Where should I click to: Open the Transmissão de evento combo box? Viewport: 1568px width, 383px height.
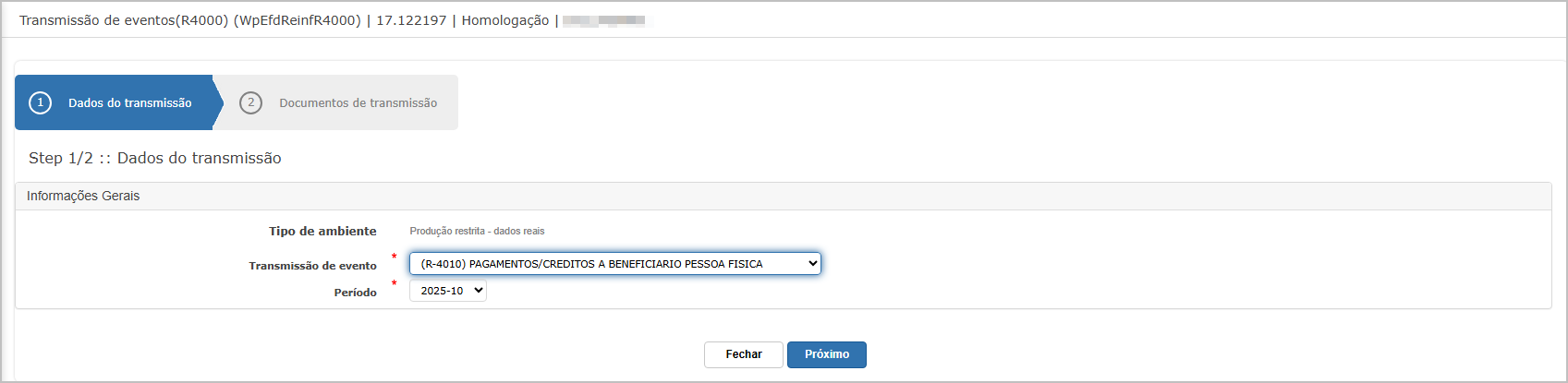coord(615,264)
